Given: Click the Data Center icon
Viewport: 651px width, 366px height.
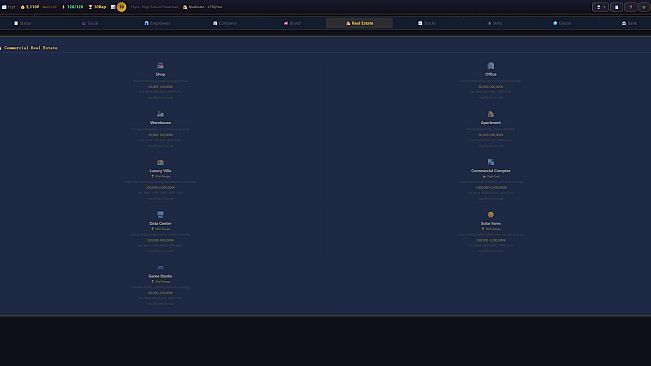Looking at the screenshot, I should (160, 215).
